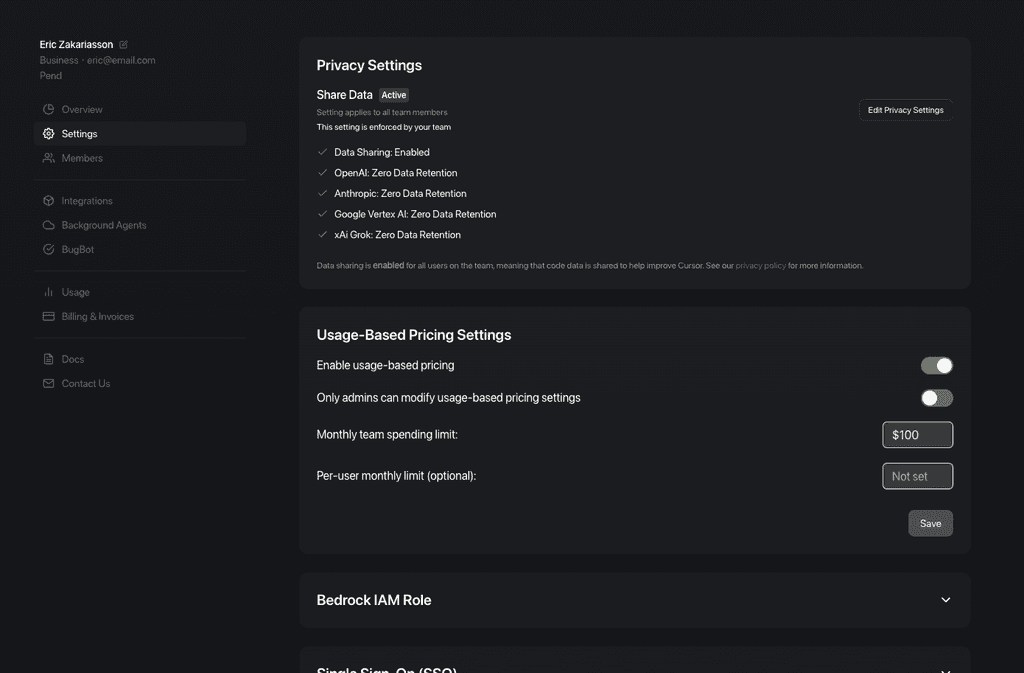
Task: Click the Background Agents cloud icon
Action: pyautogui.click(x=48, y=224)
